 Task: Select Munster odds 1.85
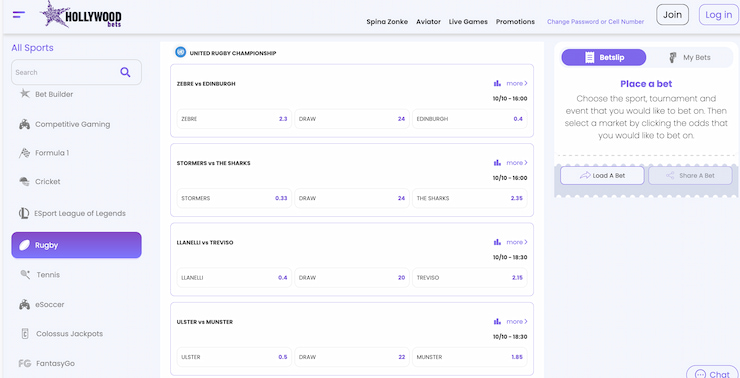pyautogui.click(x=470, y=357)
